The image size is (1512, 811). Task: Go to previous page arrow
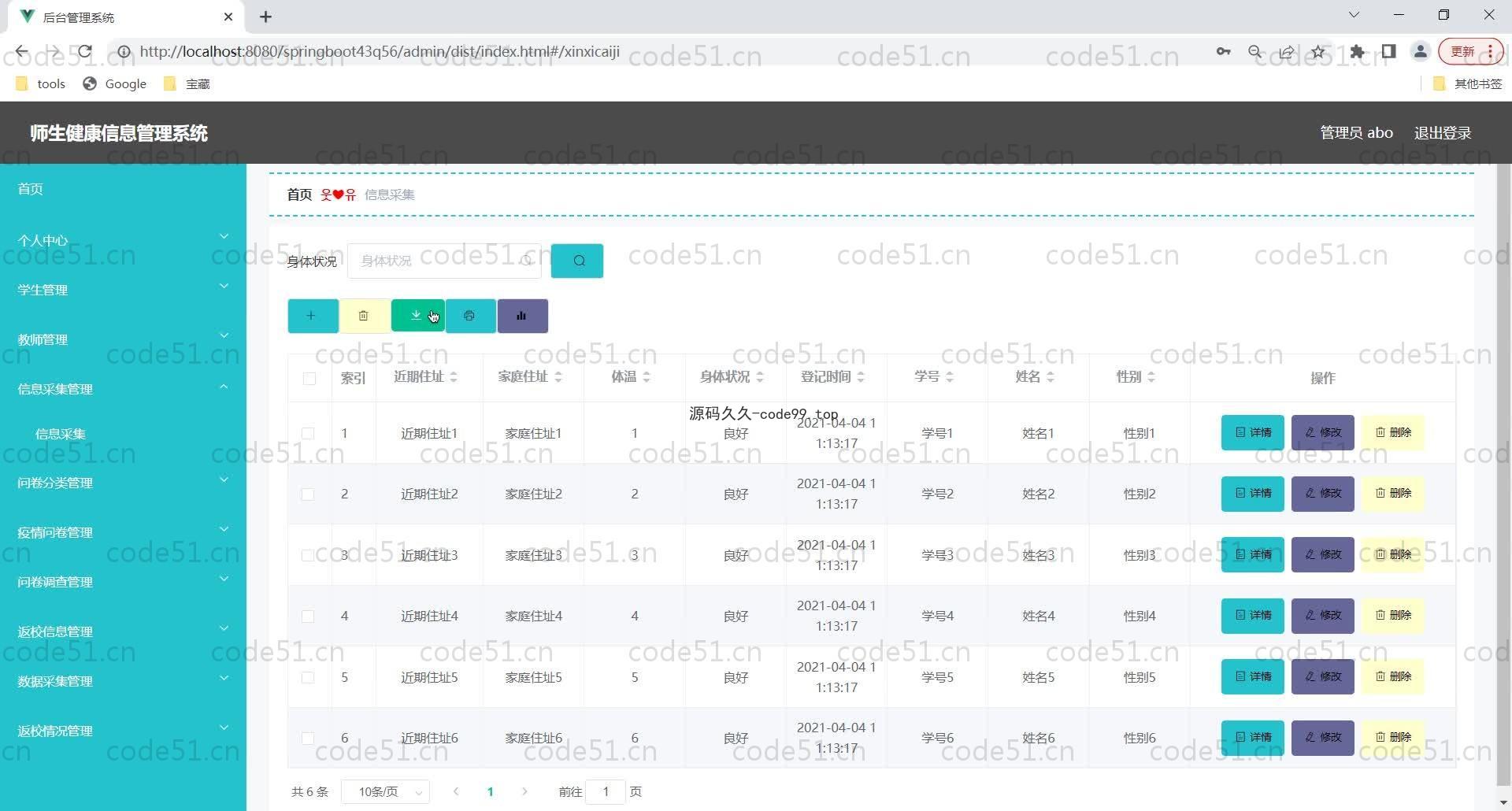click(456, 791)
